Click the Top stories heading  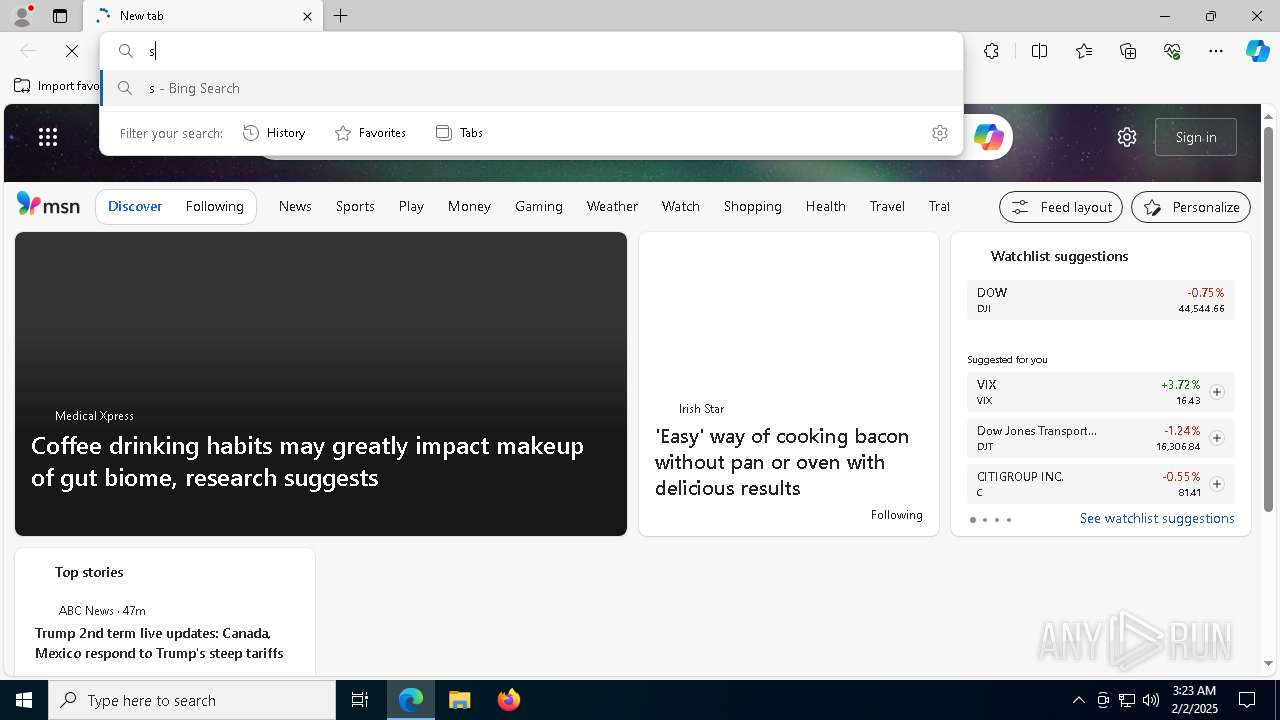point(89,572)
